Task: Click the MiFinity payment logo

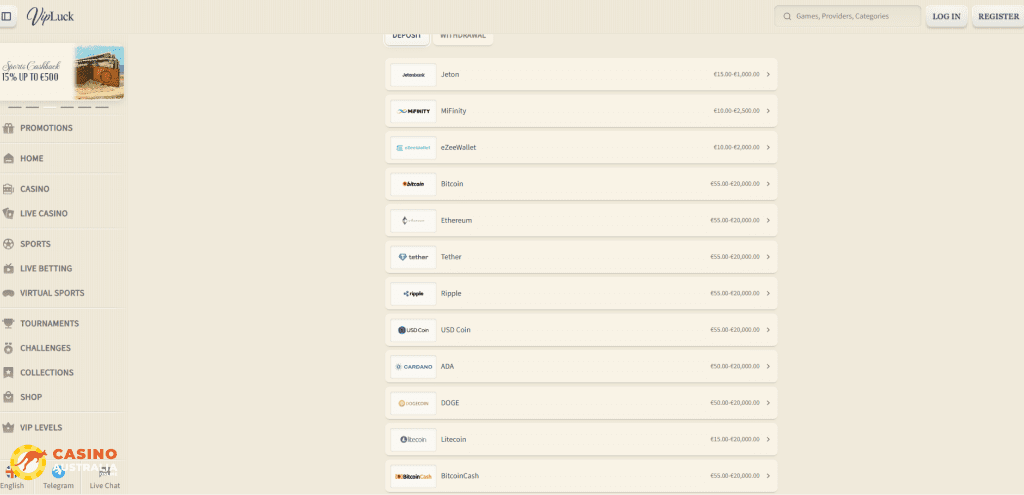Action: (413, 111)
